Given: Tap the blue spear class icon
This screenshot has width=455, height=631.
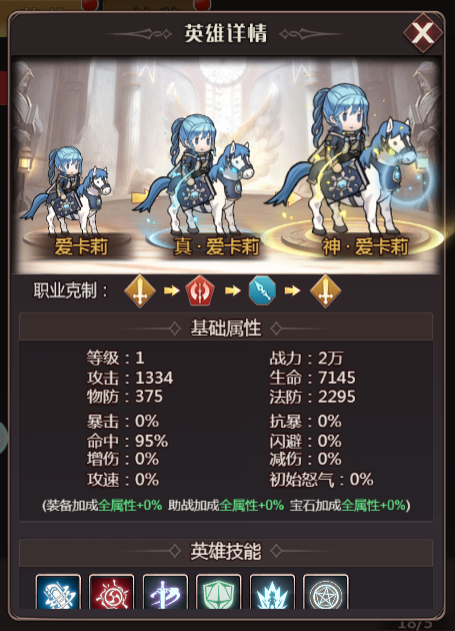Looking at the screenshot, I should coord(262,291).
